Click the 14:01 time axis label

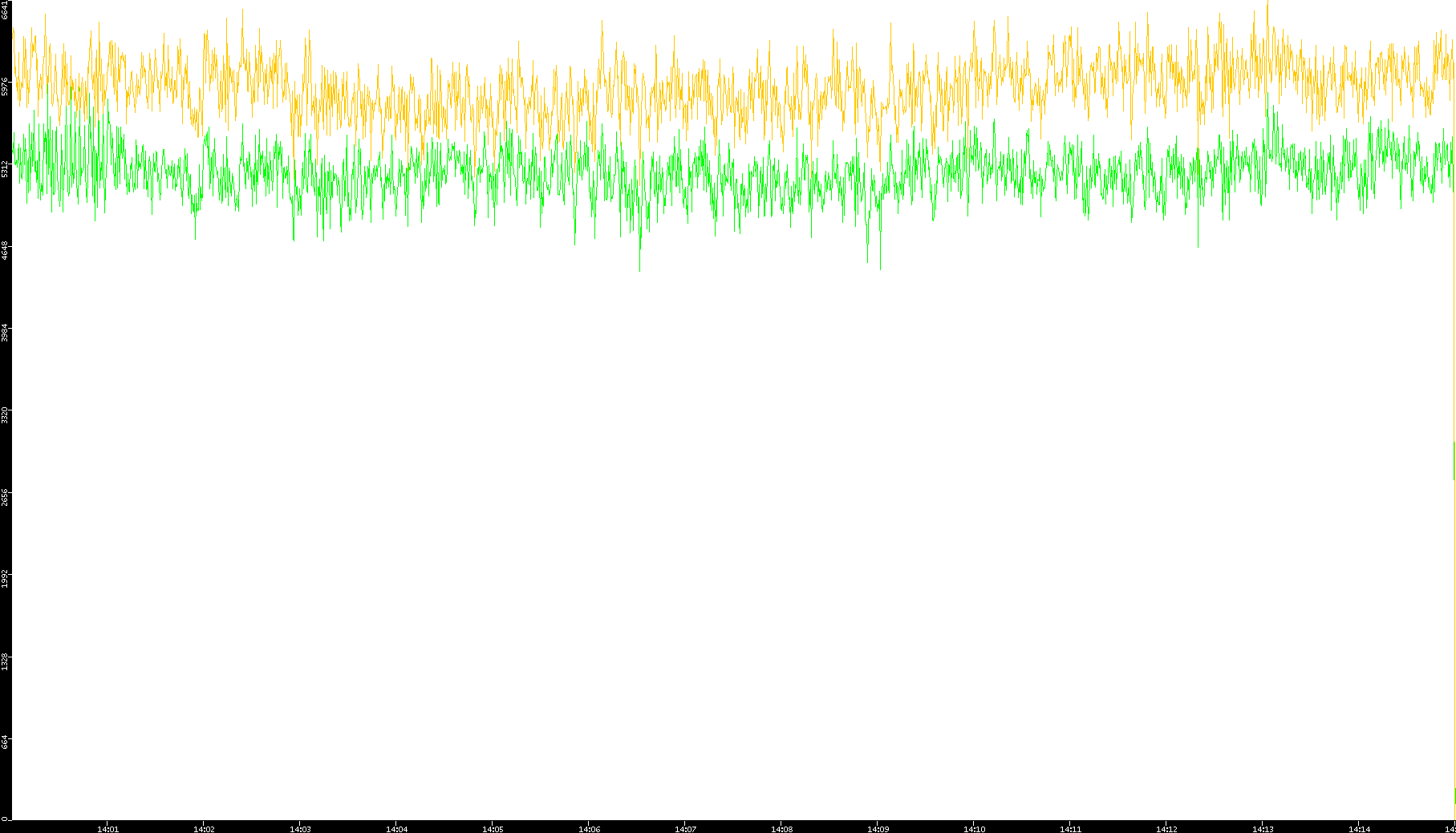[107, 829]
